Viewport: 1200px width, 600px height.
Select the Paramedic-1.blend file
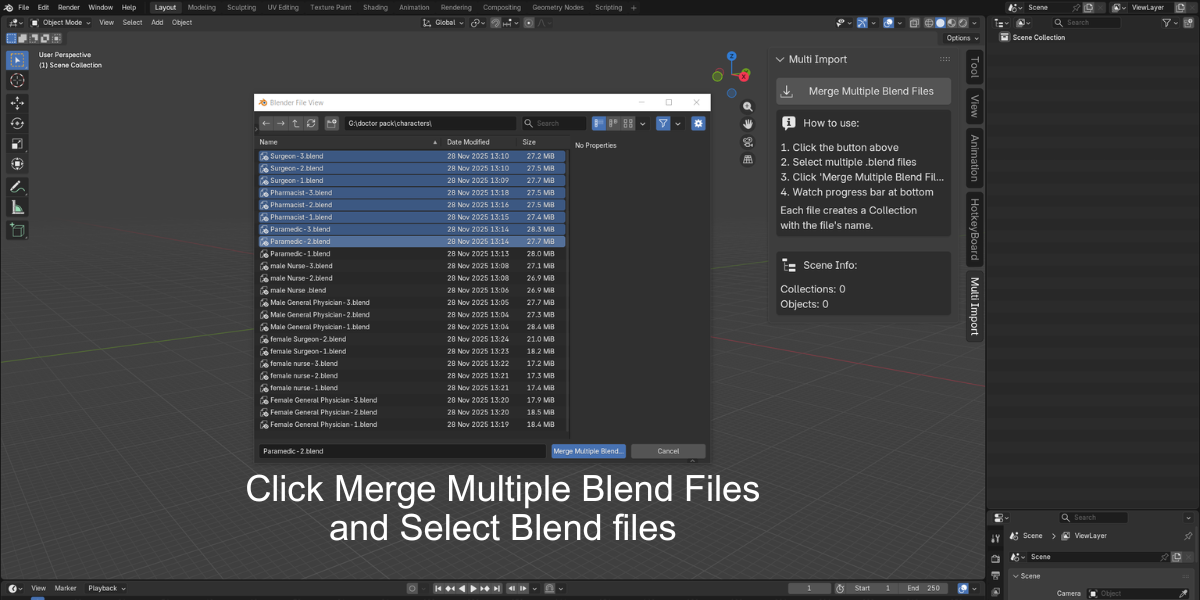(411, 254)
